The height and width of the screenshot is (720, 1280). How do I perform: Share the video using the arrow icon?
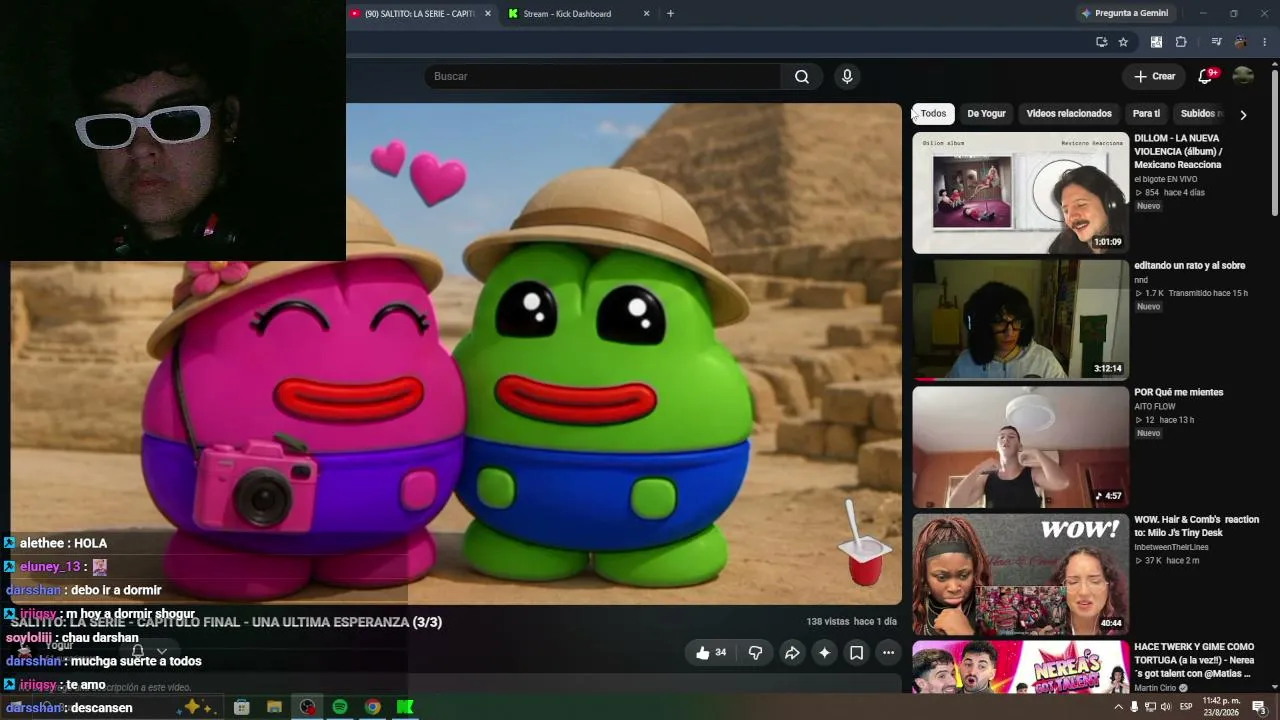pyautogui.click(x=792, y=653)
